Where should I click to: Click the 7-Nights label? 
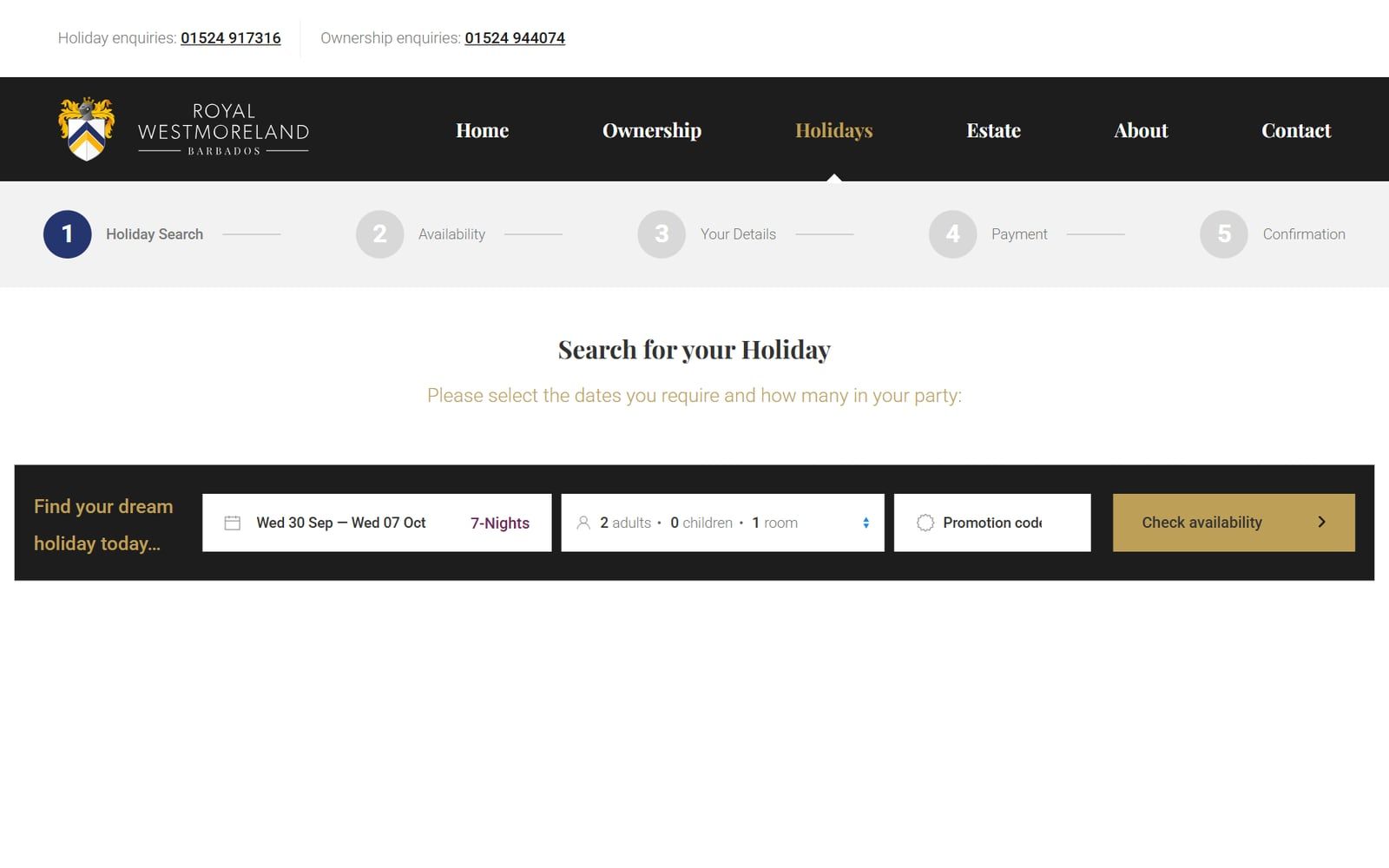pos(500,523)
